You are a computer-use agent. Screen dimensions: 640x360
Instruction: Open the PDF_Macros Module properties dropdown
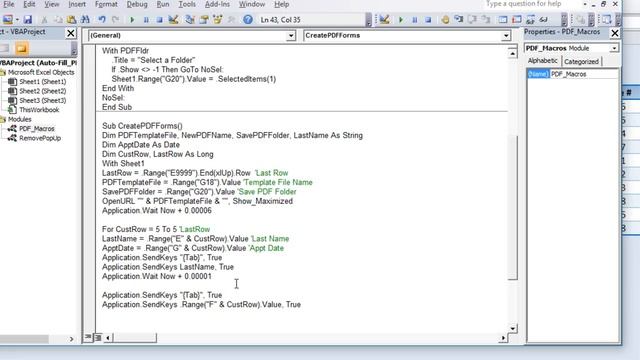[x=614, y=48]
